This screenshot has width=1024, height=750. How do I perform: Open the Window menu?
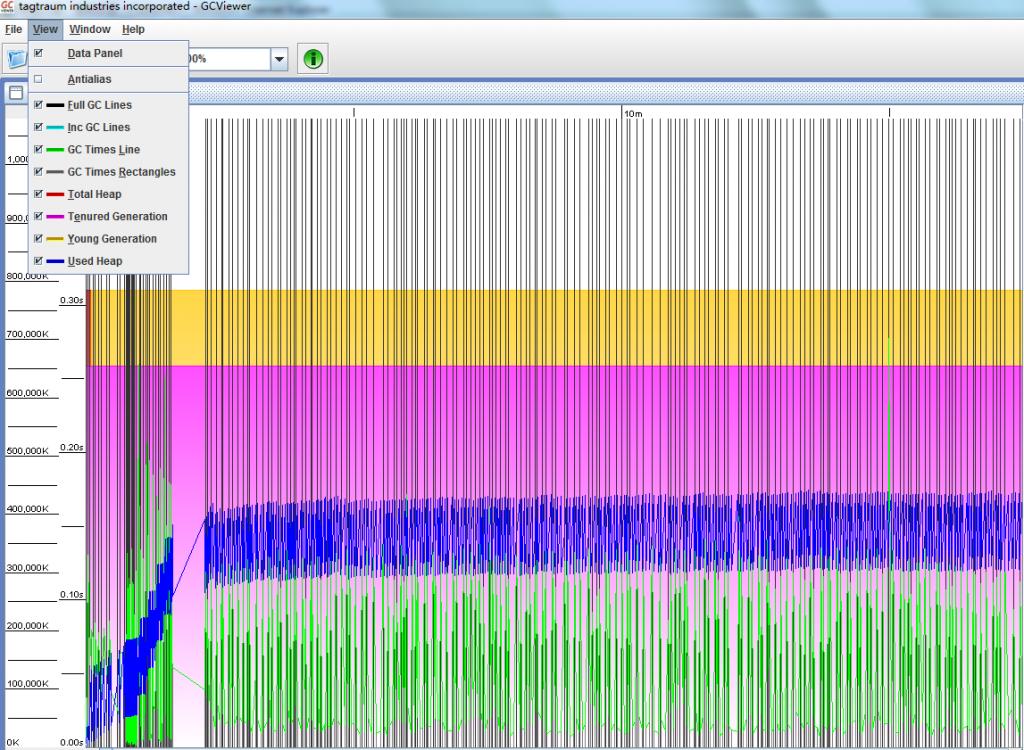(89, 29)
